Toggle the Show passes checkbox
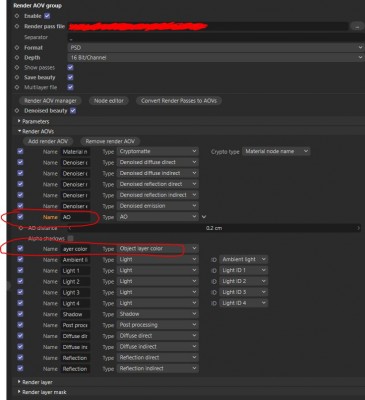 [x=70, y=67]
